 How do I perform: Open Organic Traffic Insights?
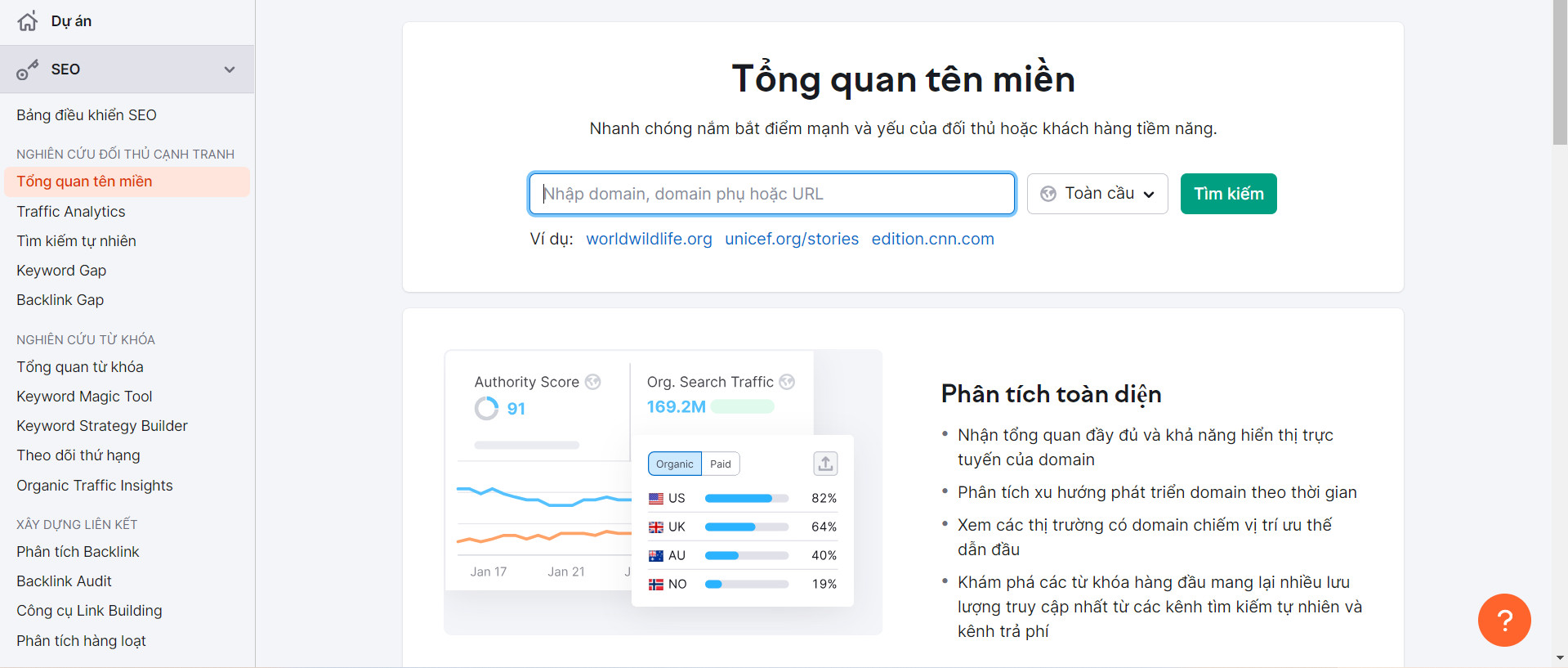pyautogui.click(x=95, y=486)
